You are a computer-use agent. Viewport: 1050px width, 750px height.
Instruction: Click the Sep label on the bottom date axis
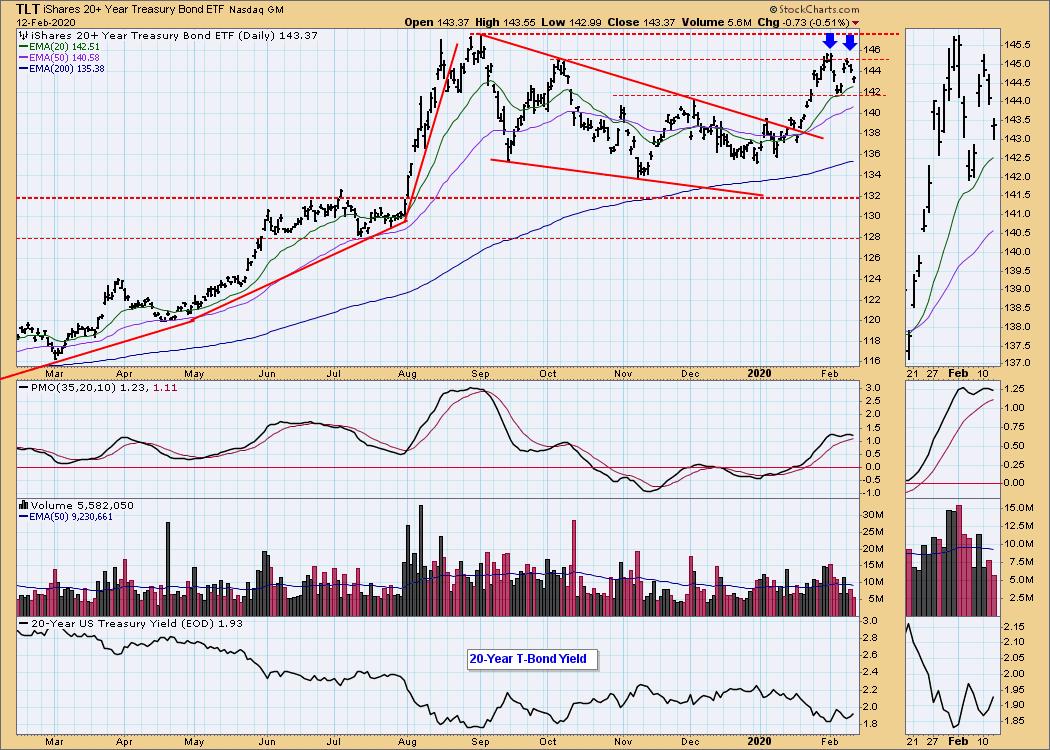click(480, 742)
